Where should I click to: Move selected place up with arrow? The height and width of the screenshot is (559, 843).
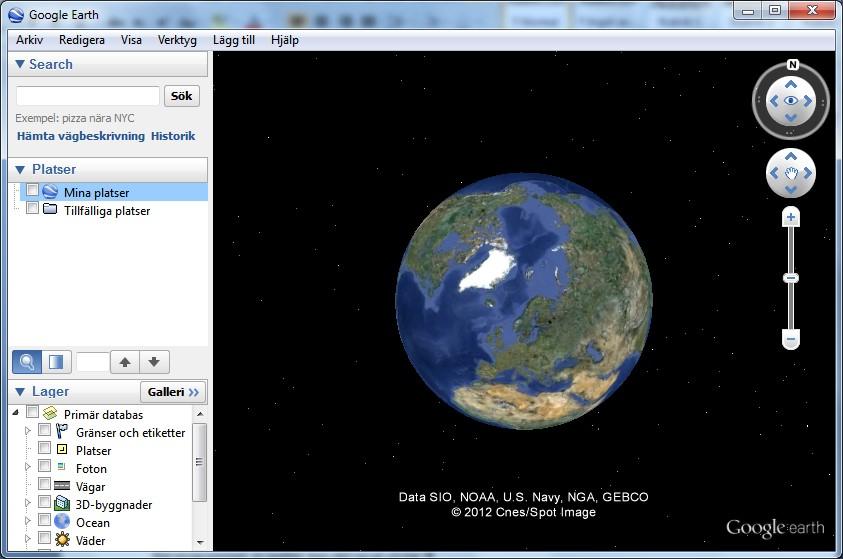(x=125, y=362)
